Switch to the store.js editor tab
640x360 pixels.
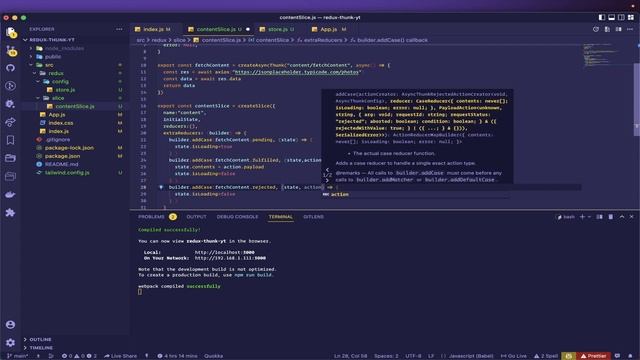tap(277, 29)
